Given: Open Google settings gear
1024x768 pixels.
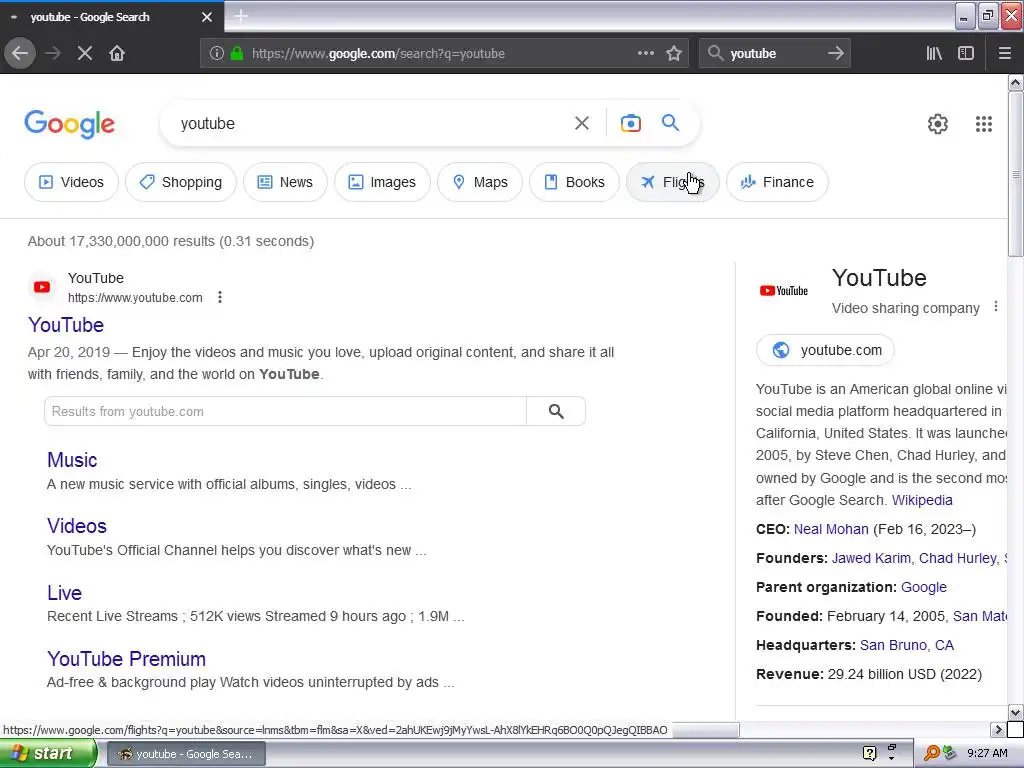Looking at the screenshot, I should pyautogui.click(x=938, y=124).
